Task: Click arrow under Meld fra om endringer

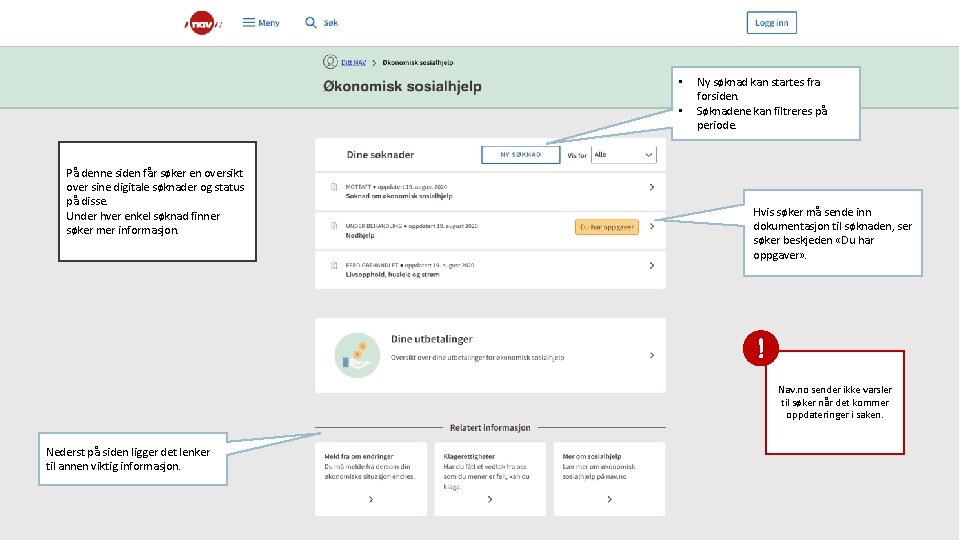Action: [x=371, y=500]
